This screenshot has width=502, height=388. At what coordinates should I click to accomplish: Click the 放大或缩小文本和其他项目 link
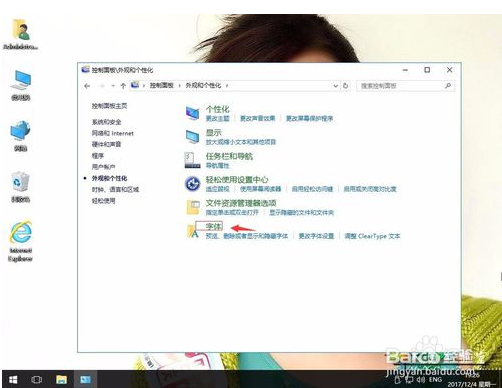pos(241,142)
